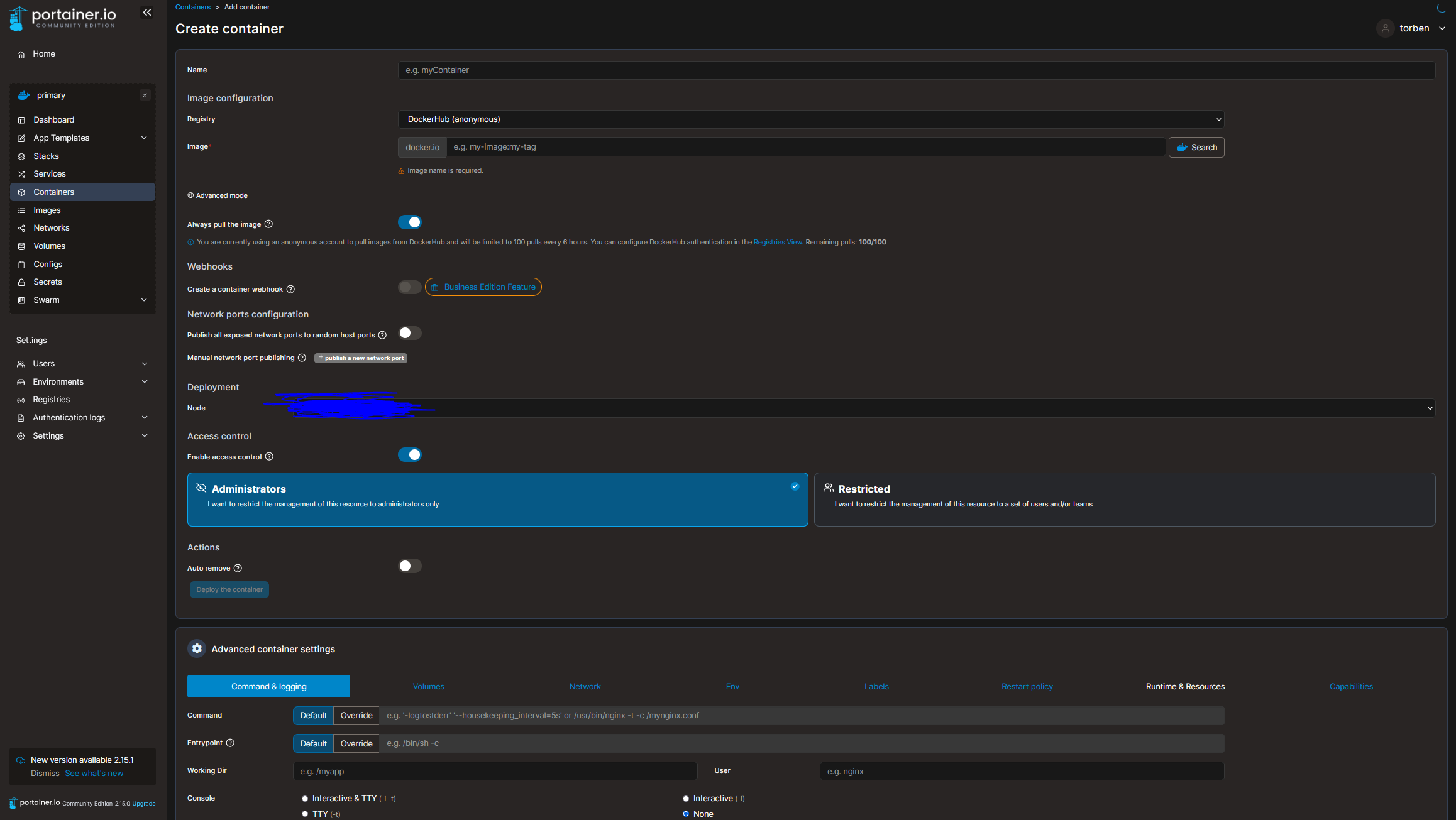Expand the App Templates submenu chevron
This screenshot has width=1456, height=820.
tap(144, 138)
